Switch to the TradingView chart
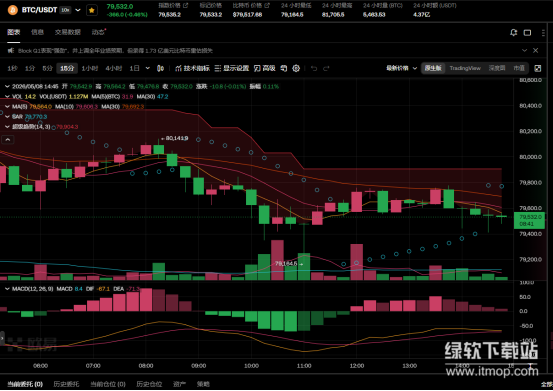Image resolution: width=553 pixels, height=391 pixels. pyautogui.click(x=465, y=68)
